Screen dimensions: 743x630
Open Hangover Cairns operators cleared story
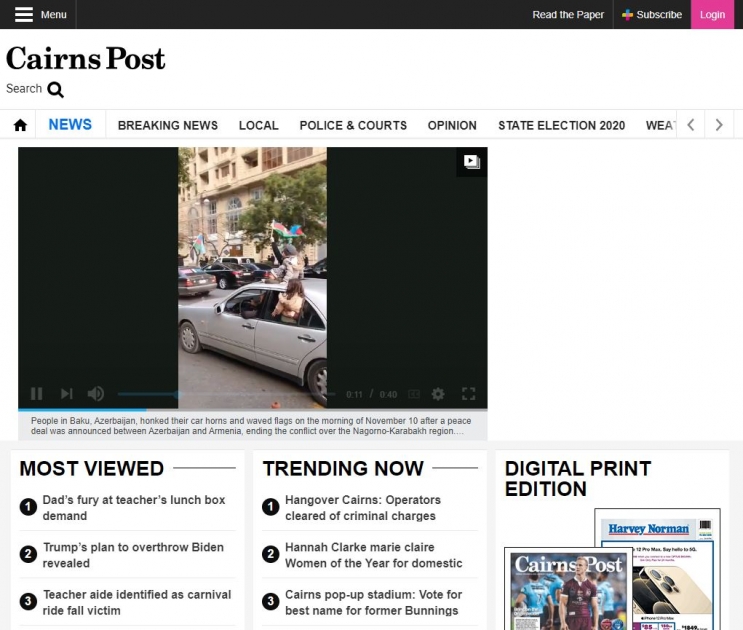click(363, 508)
